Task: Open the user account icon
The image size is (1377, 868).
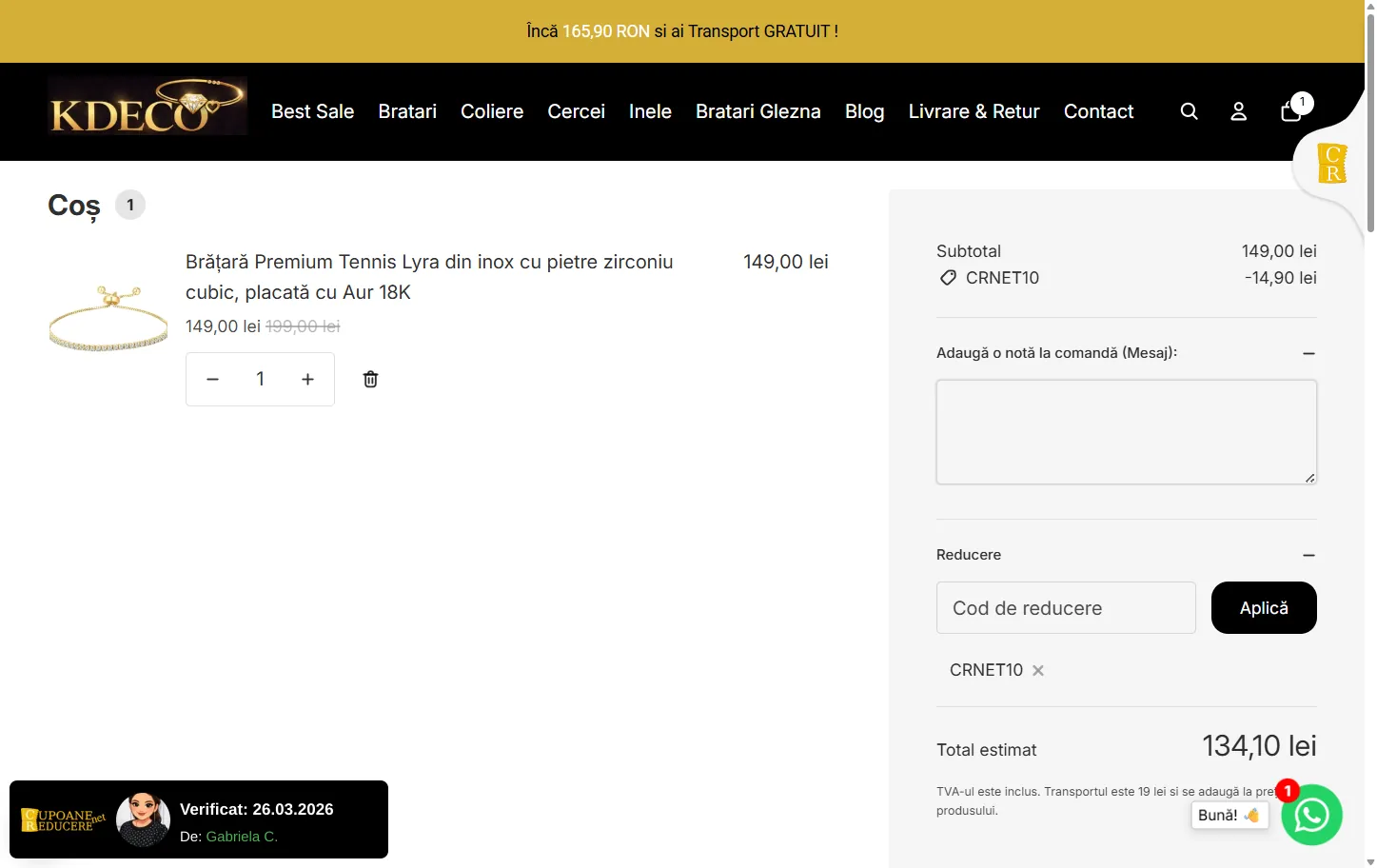Action: click(1238, 111)
